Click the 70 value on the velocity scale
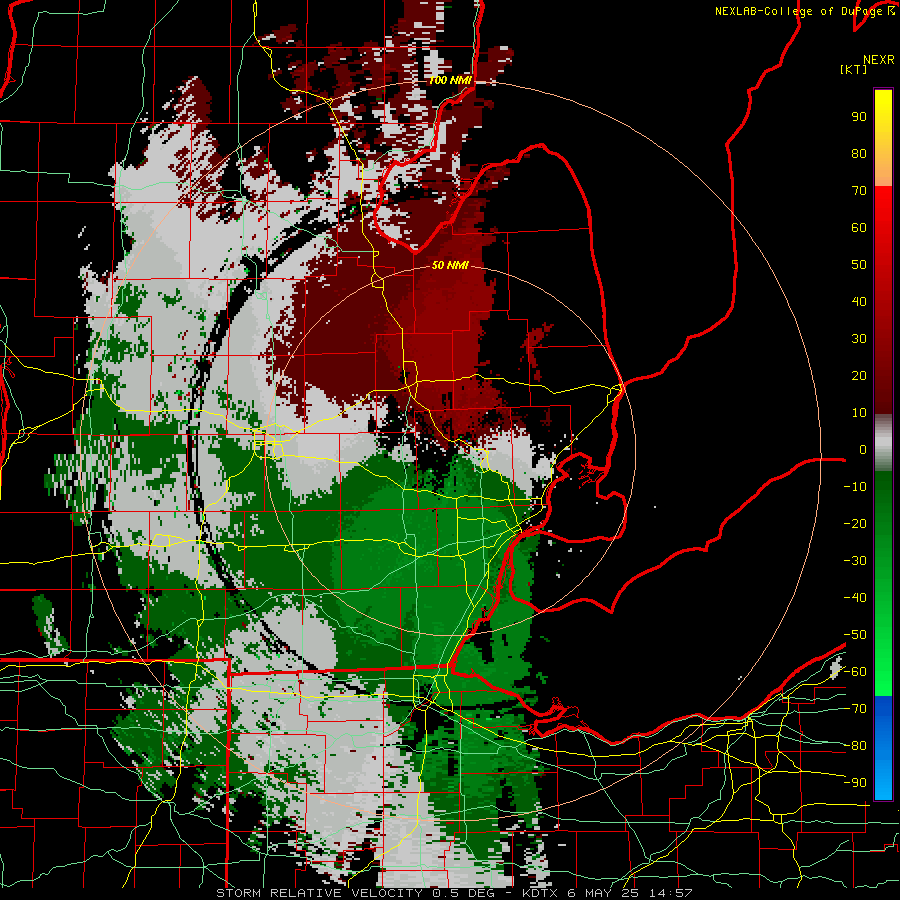Viewport: 900px width, 900px height. [859, 191]
